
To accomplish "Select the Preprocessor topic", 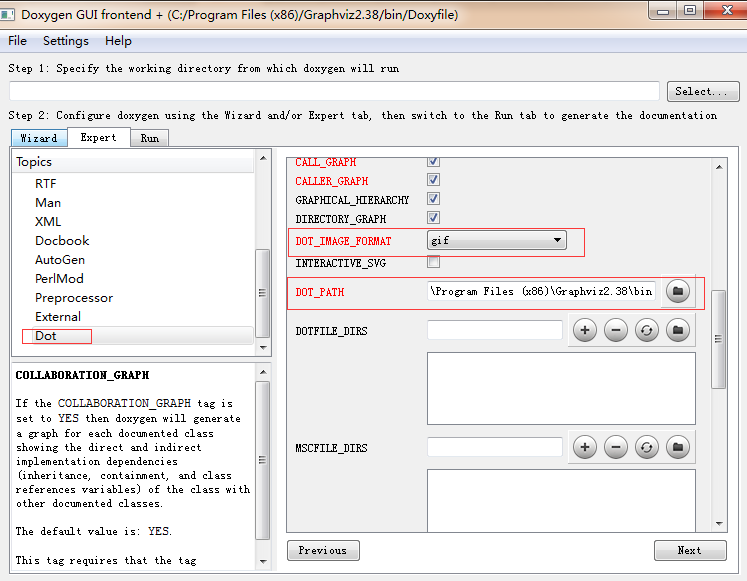I will (74, 298).
